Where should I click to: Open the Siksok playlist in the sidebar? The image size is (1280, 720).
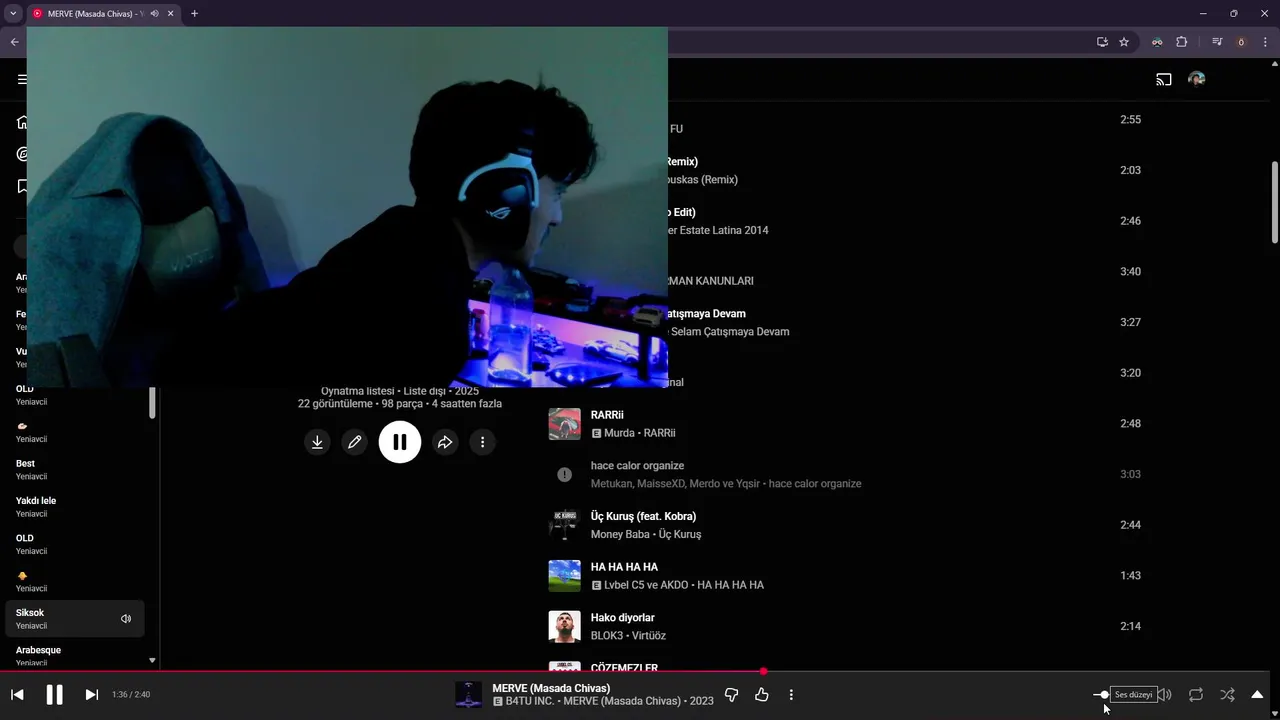click(75, 619)
